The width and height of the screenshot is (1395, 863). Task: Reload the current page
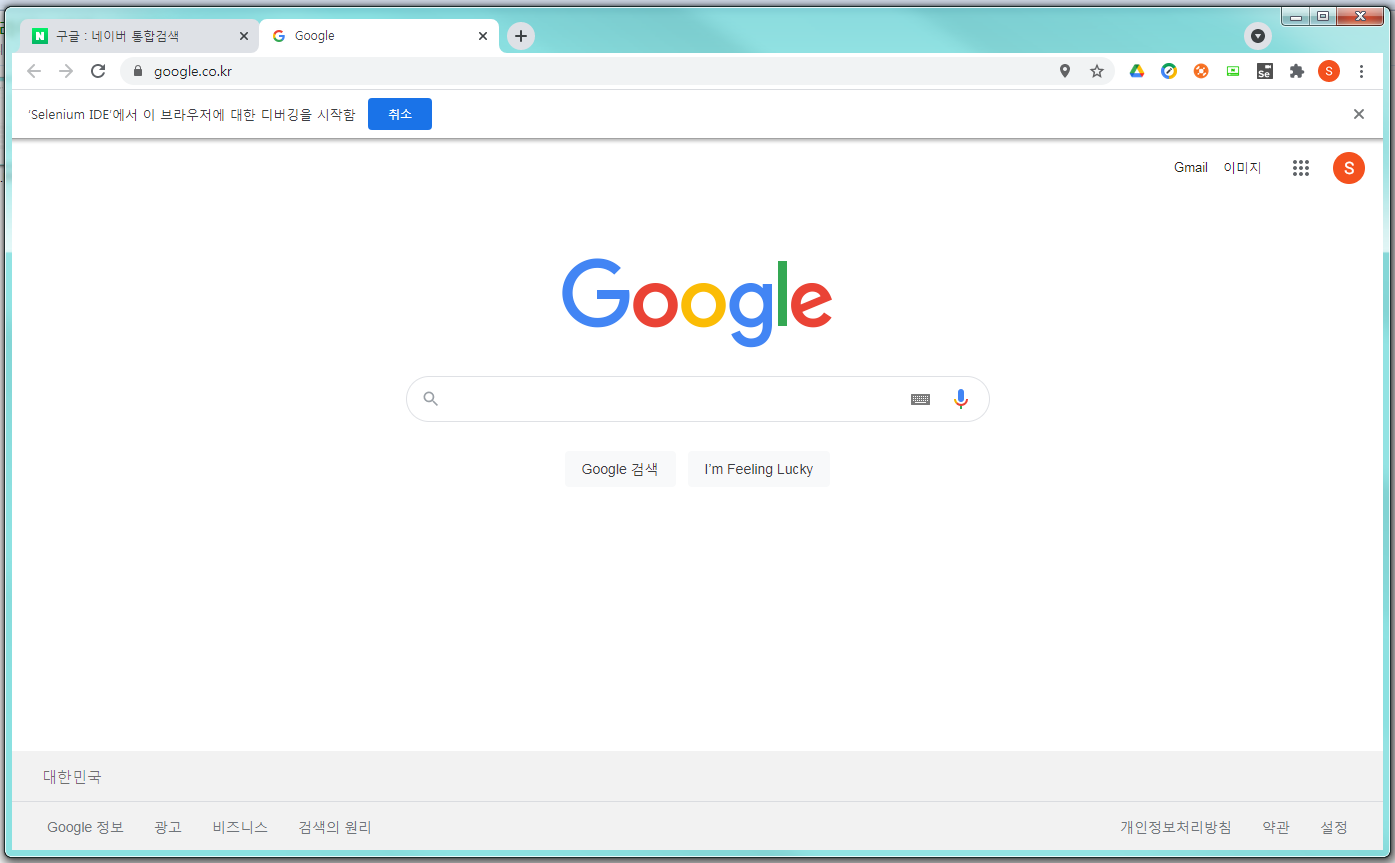click(x=98, y=71)
